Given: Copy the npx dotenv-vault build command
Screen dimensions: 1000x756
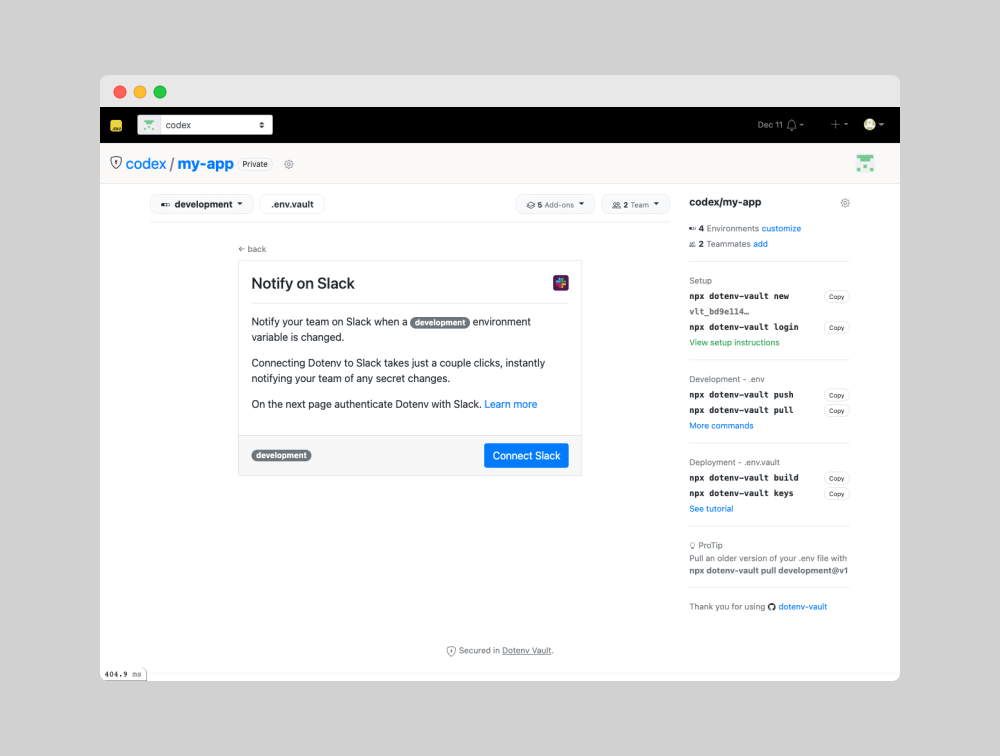Looking at the screenshot, I should point(836,478).
